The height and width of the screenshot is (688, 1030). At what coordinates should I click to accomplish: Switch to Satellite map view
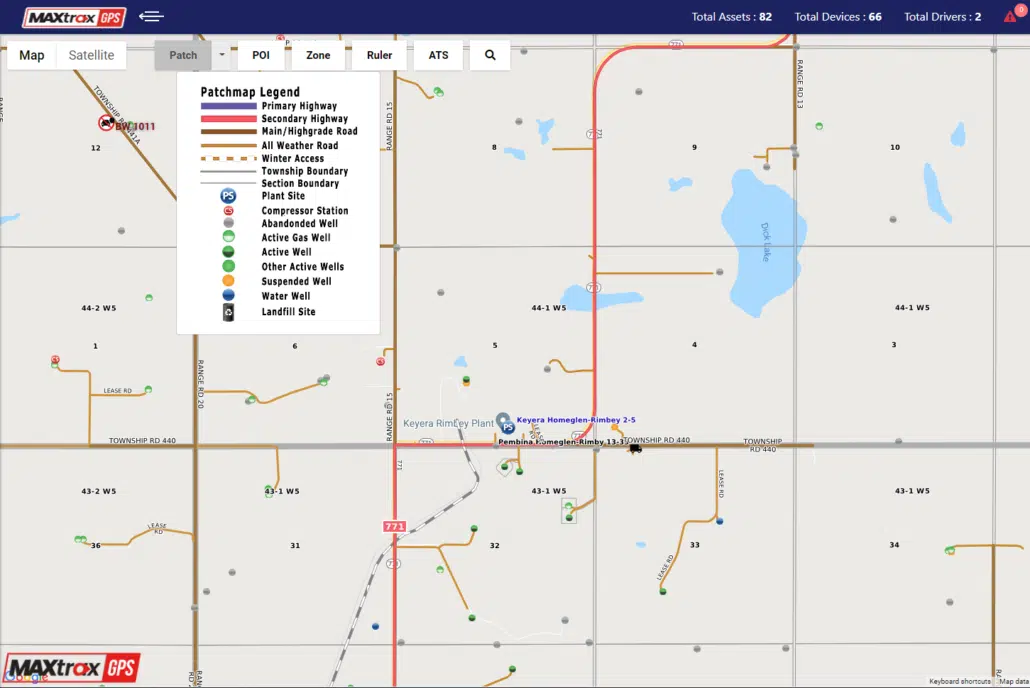(91, 55)
